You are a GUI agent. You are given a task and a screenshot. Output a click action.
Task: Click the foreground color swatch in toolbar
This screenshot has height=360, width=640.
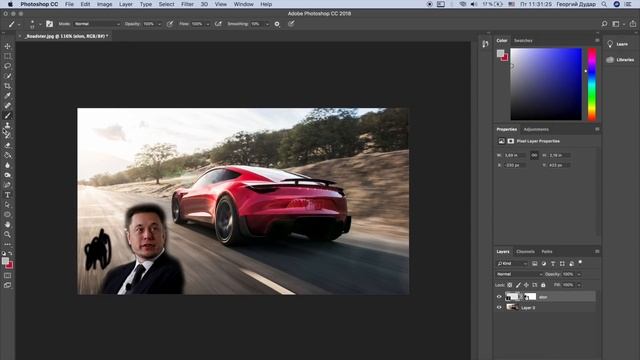pyautogui.click(x=5, y=261)
